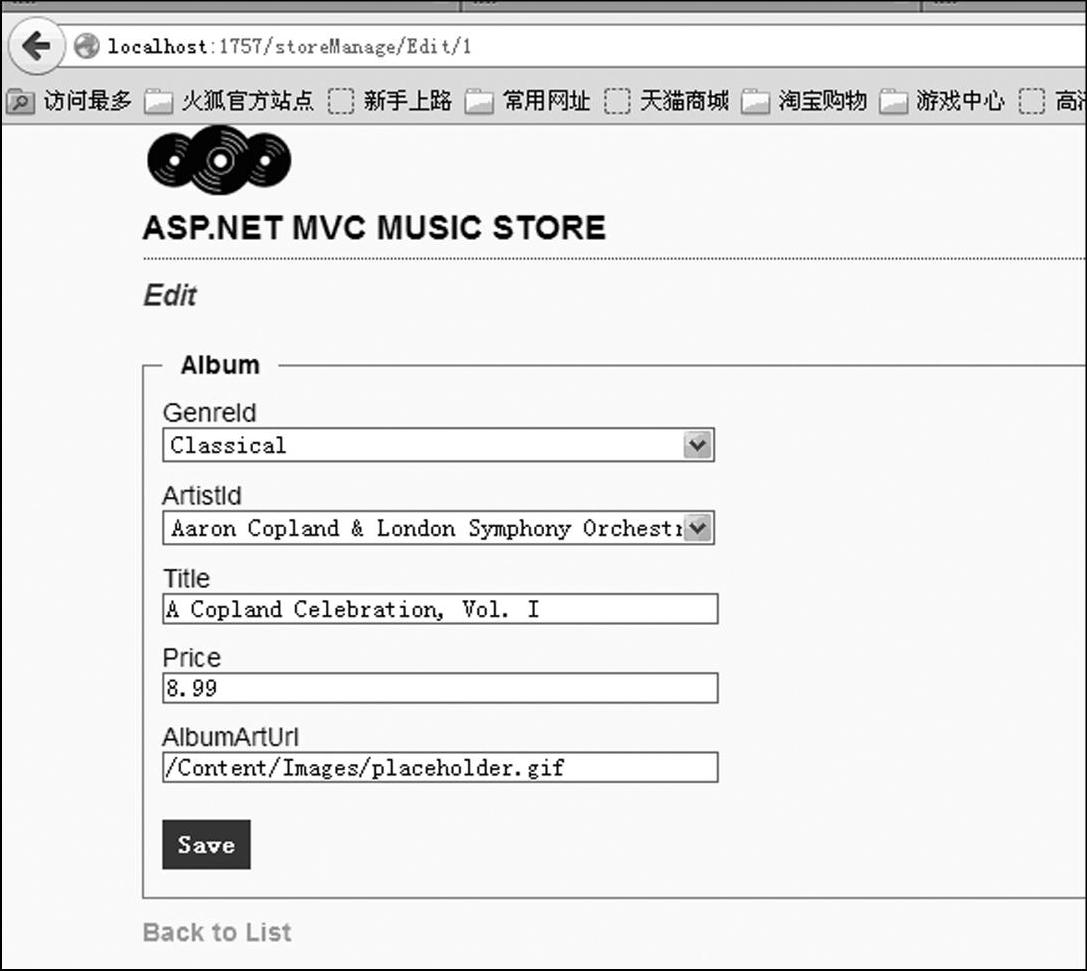
Task: Click the vinyl records store logo
Action: click(219, 160)
